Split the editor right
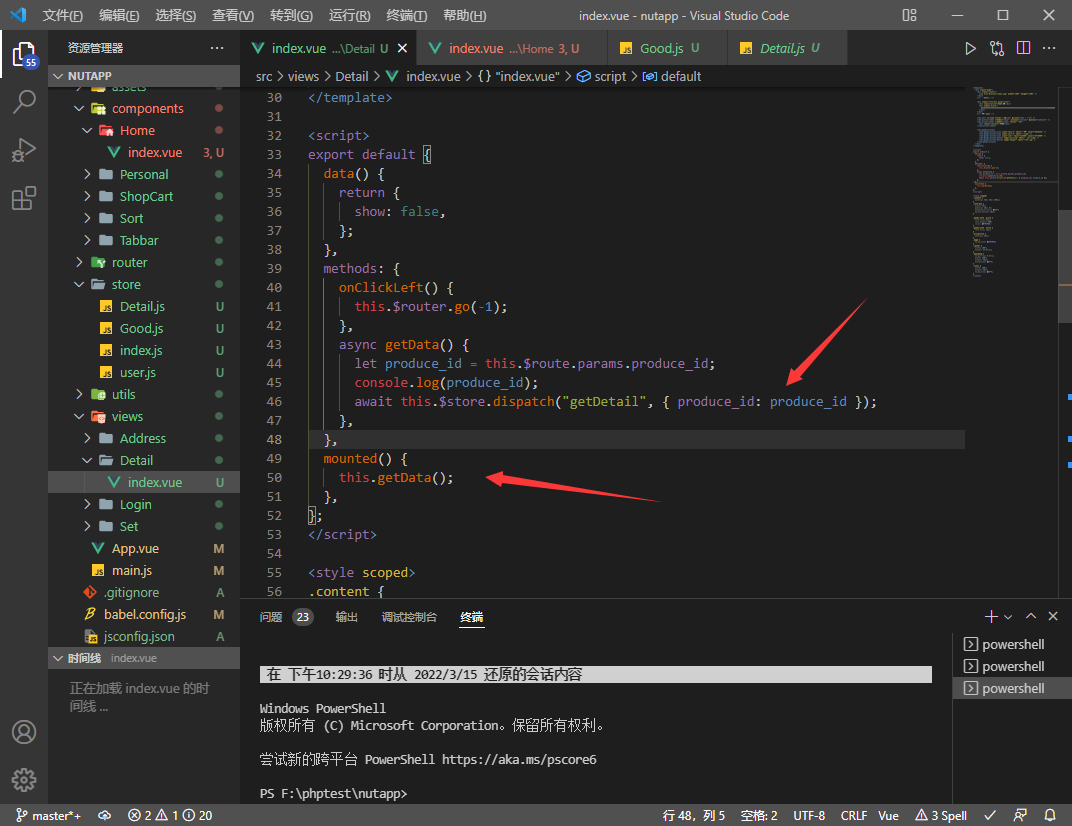This screenshot has width=1072, height=826. point(1023,48)
